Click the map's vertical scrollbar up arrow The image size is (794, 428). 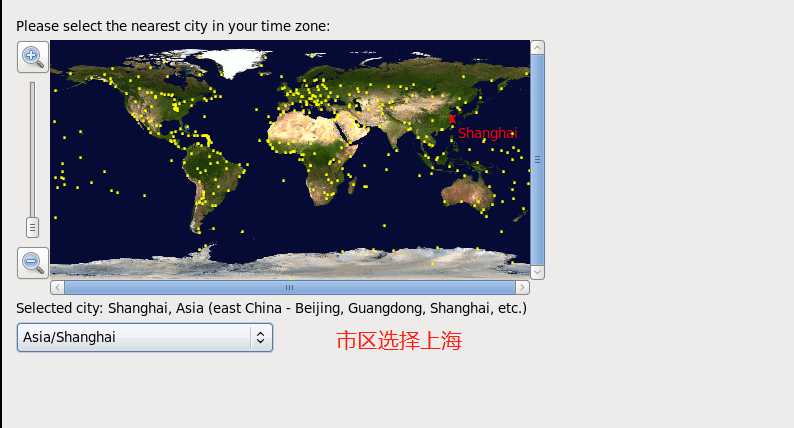coord(537,48)
